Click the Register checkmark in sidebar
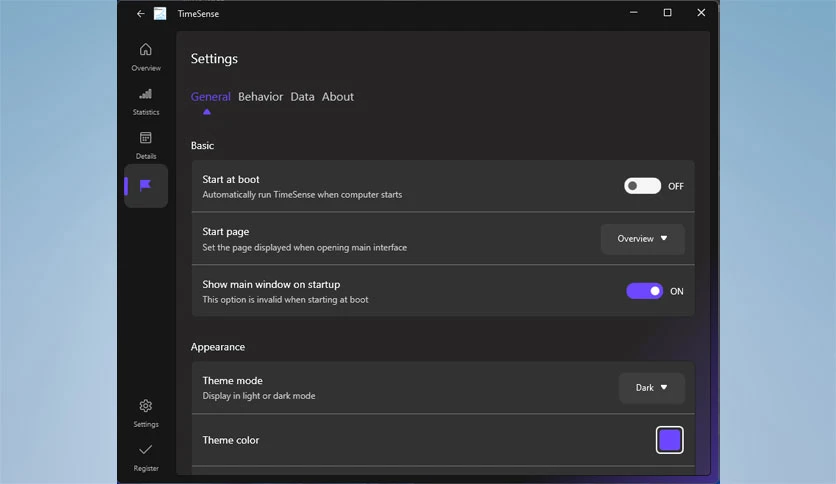The width and height of the screenshot is (836, 484). [x=146, y=458]
